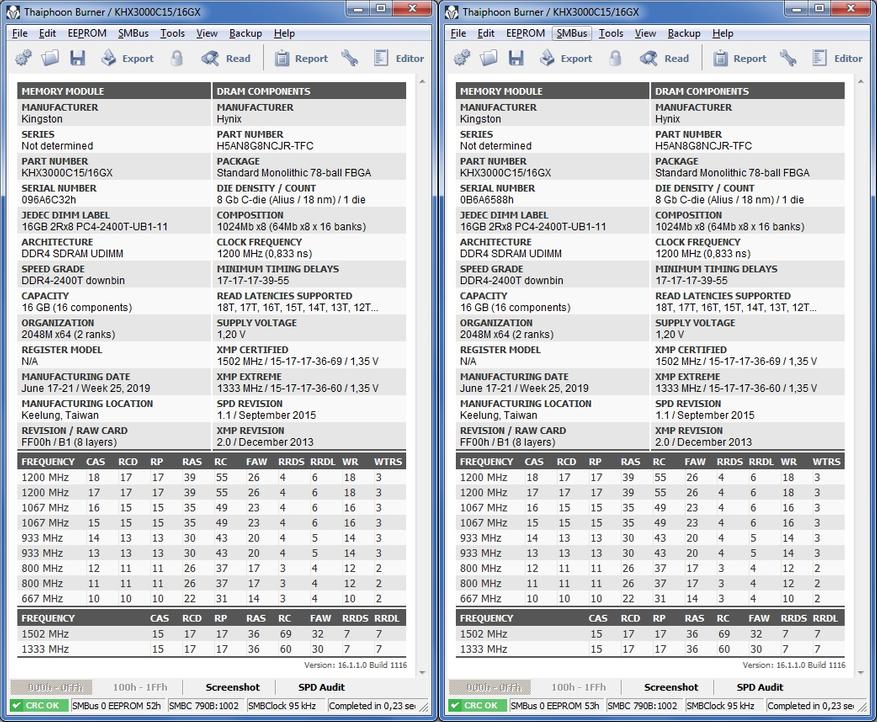Screen dimensions: 877x722
Task: Open the Edit menu in the right window
Action: [x=486, y=34]
